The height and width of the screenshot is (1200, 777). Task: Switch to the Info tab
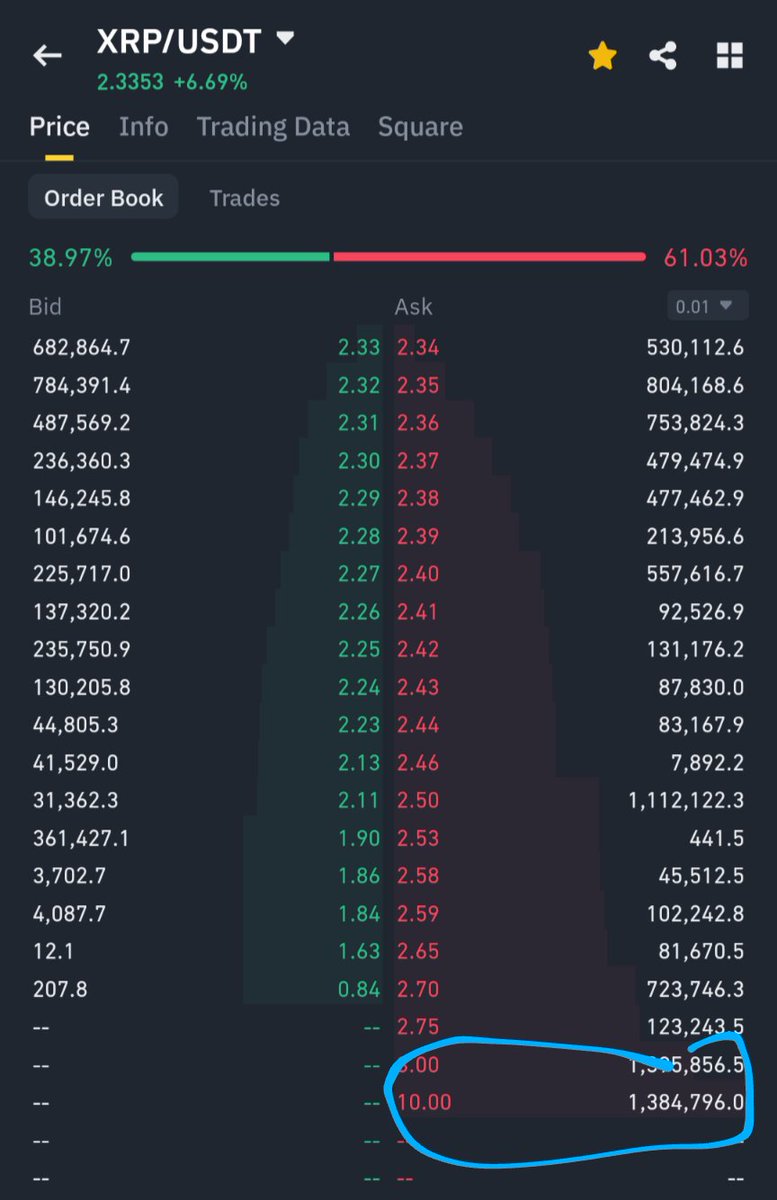tap(143, 127)
